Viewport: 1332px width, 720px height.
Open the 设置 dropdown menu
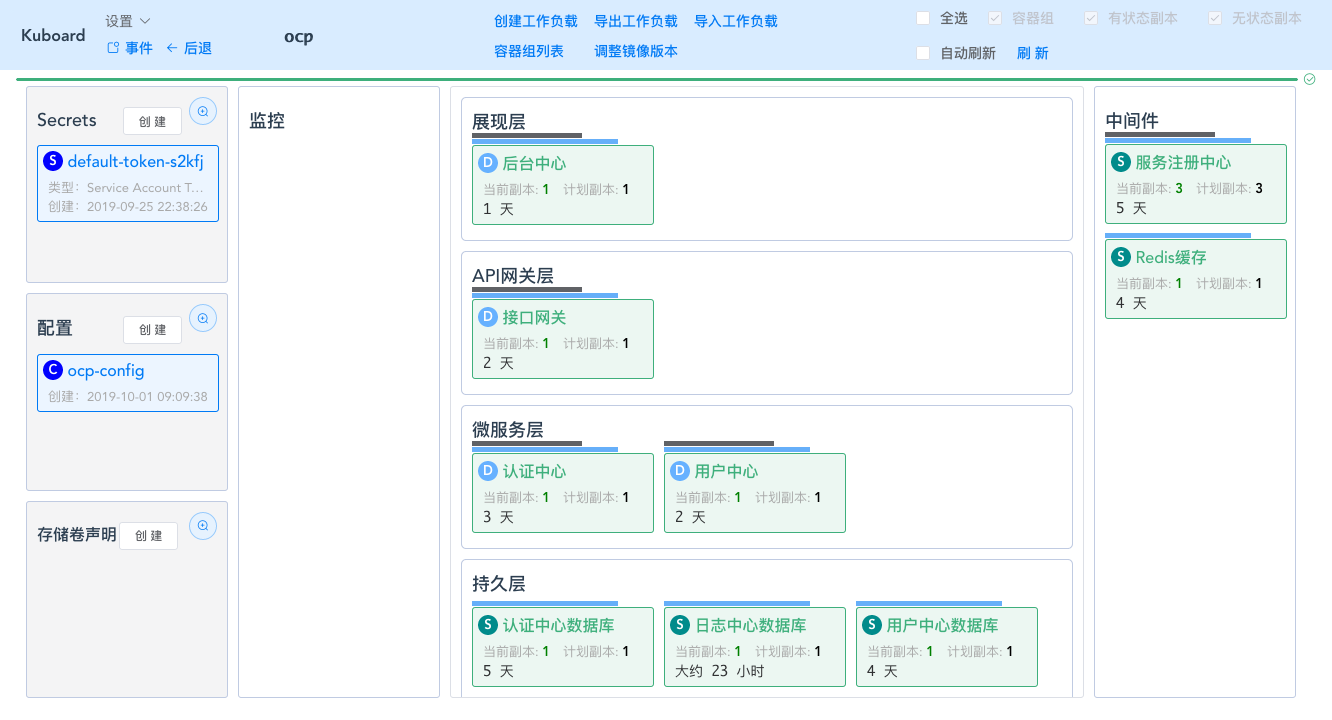(128, 21)
